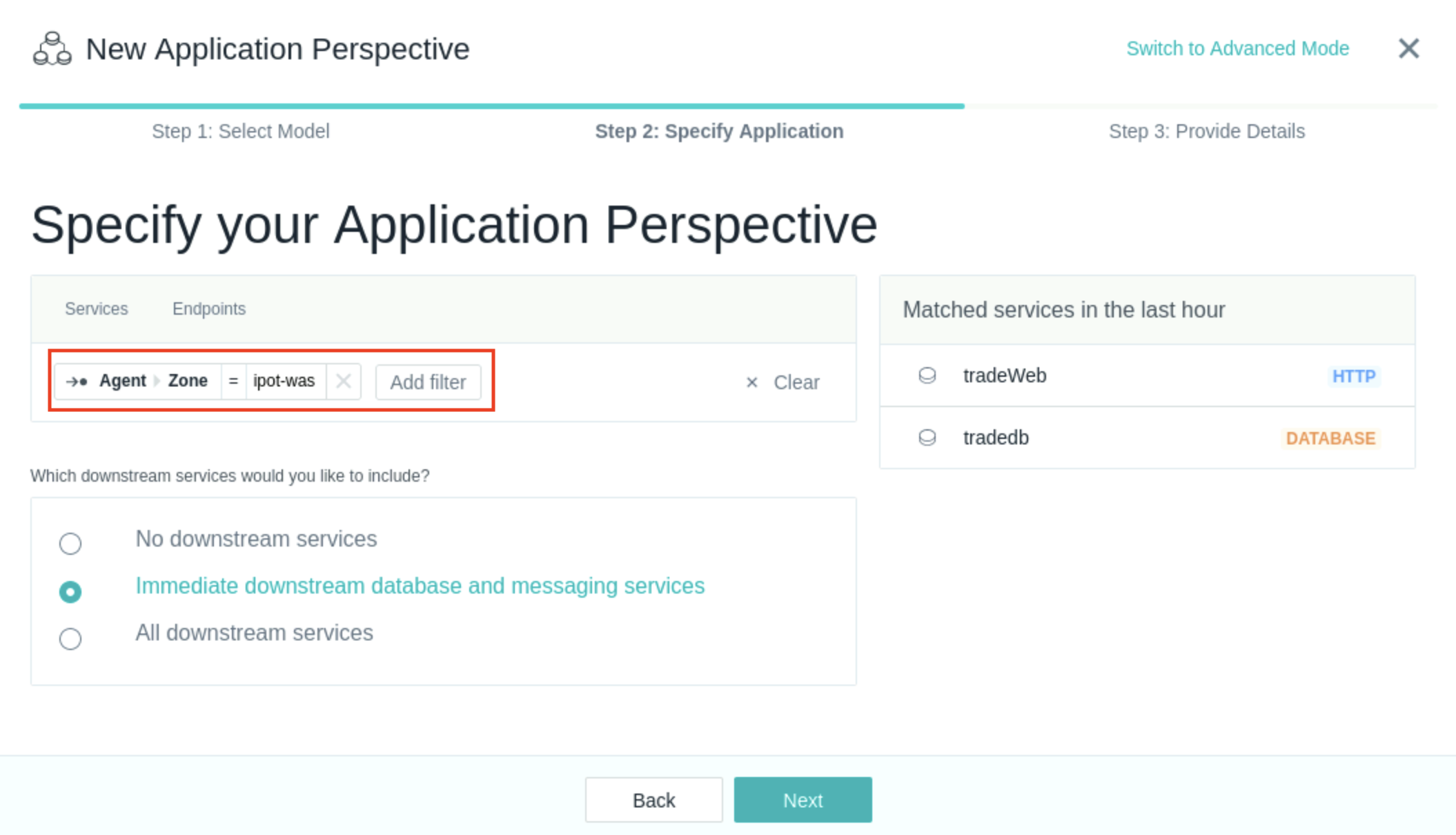Click the connection arrow icon in filter
The image size is (1456, 835).
pyautogui.click(x=79, y=381)
